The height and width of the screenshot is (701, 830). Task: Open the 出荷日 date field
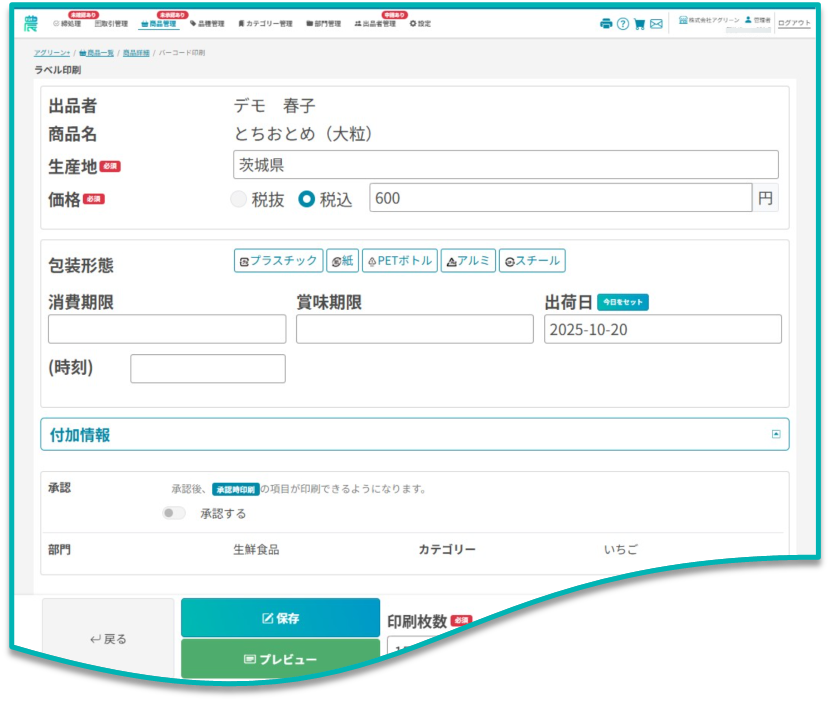(662, 329)
